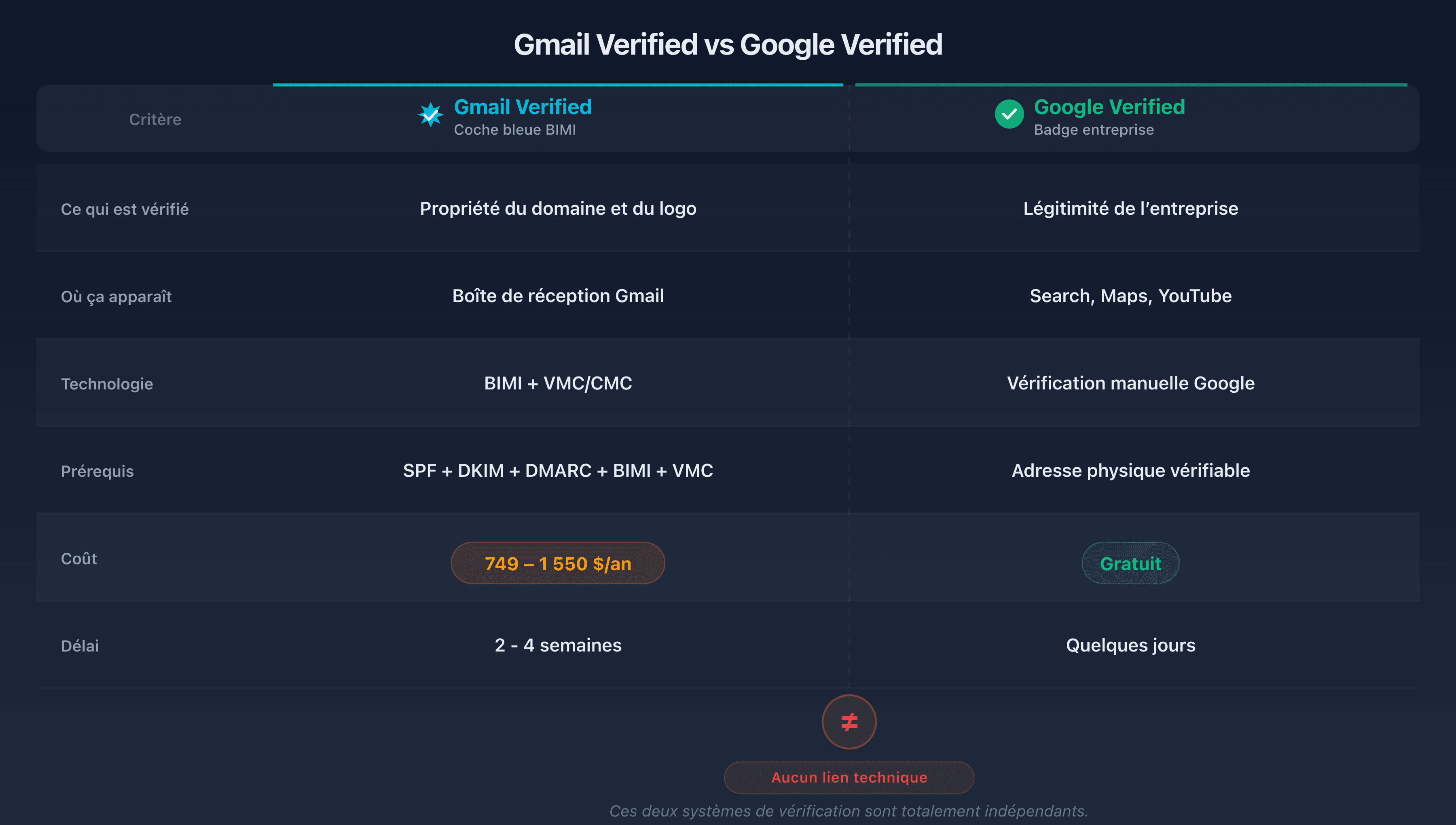1456x825 pixels.
Task: Select the 749 – 1 550 $/an price badge
Action: [557, 563]
